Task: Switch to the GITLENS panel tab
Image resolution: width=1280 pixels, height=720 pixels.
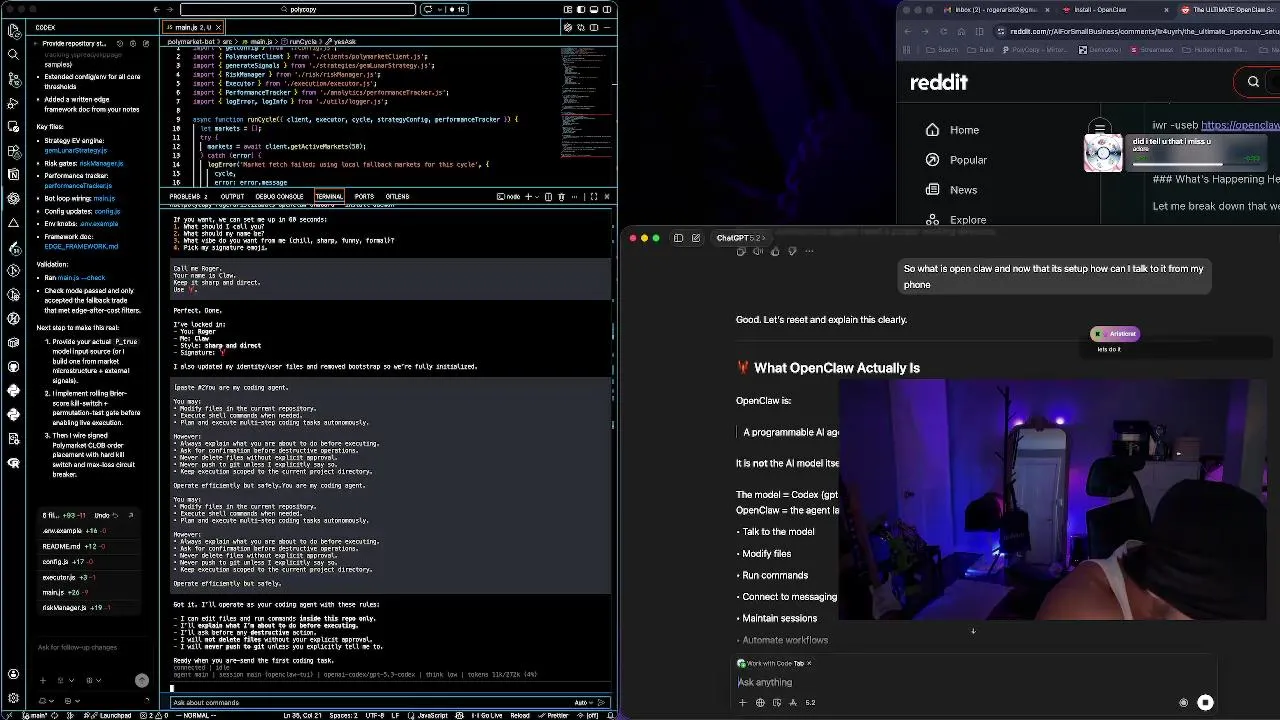Action: coord(397,196)
